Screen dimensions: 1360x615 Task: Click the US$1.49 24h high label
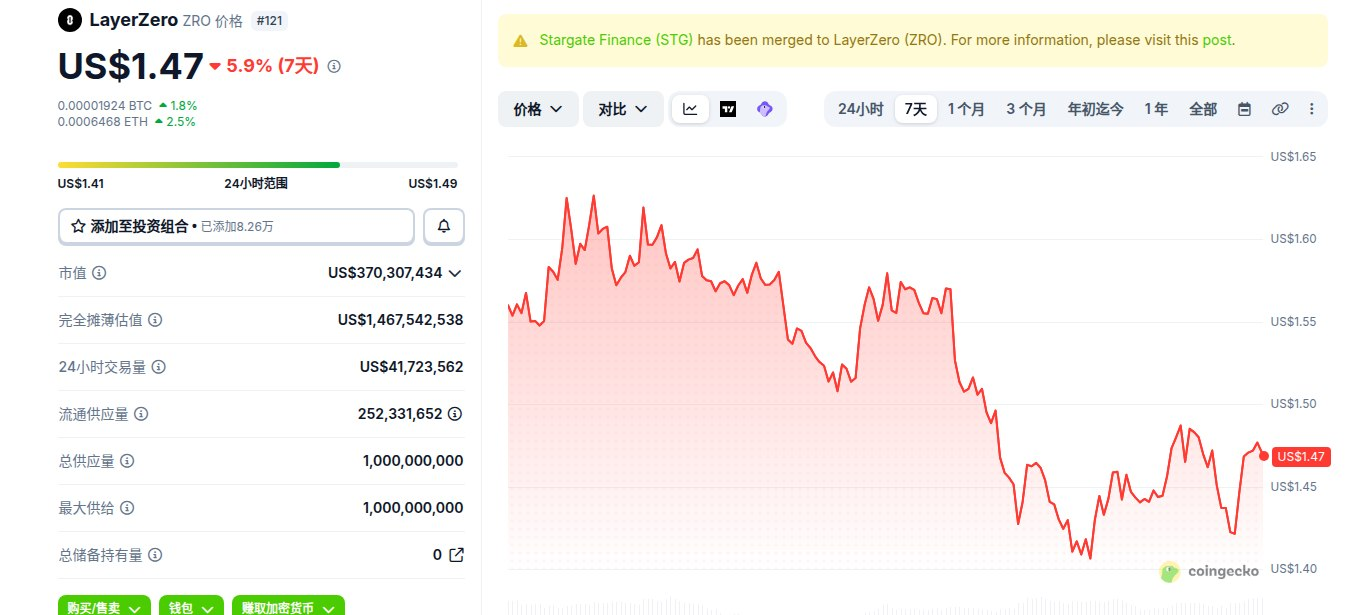point(433,183)
